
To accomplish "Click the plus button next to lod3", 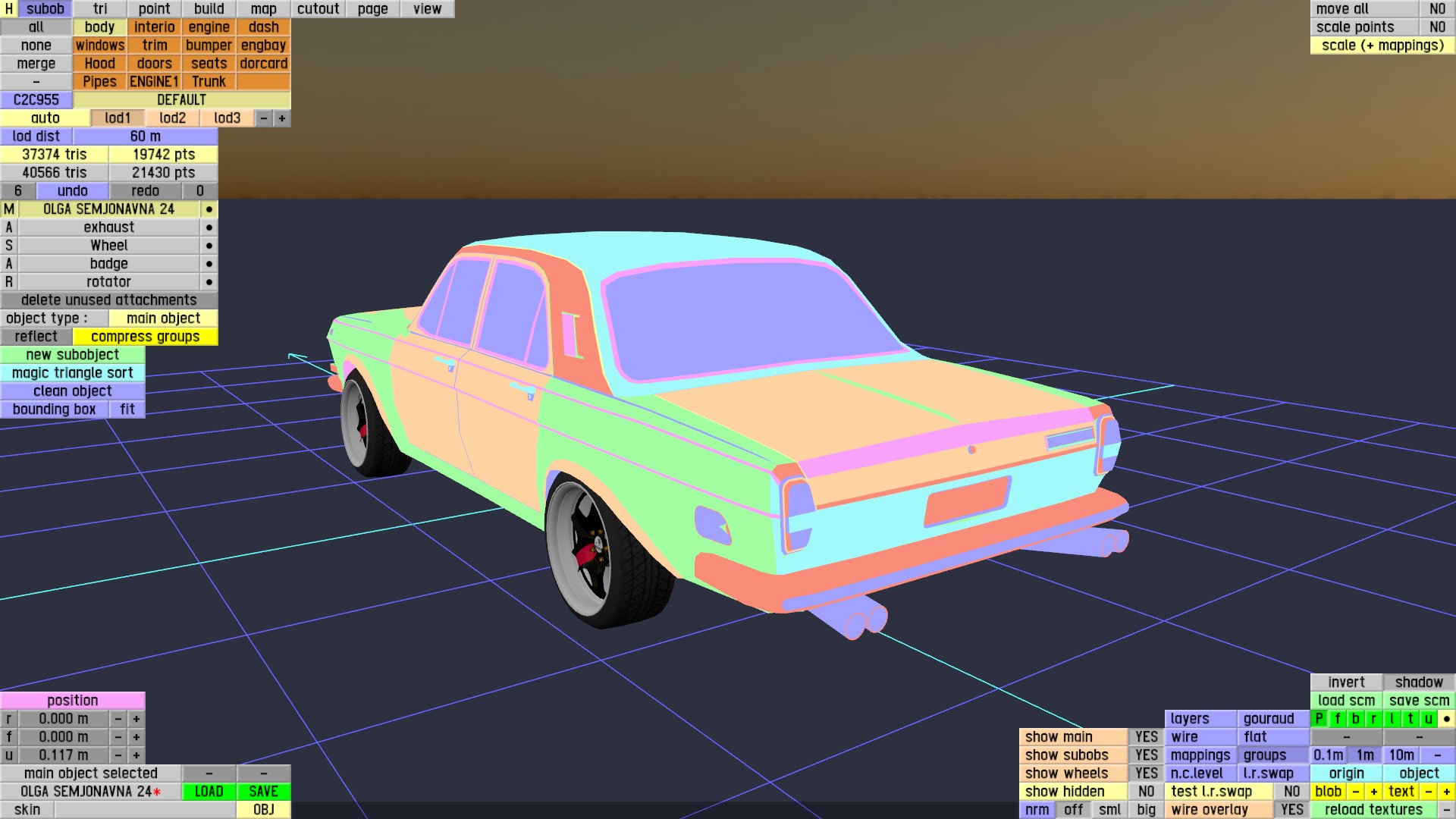I will point(282,118).
